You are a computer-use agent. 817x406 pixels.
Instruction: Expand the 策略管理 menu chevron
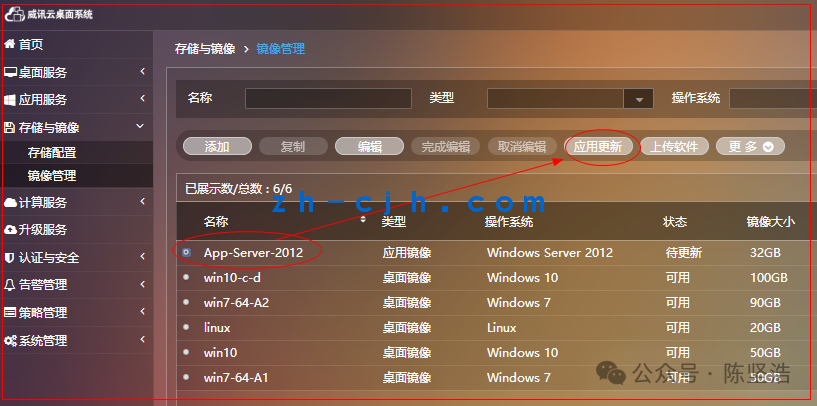[x=142, y=312]
